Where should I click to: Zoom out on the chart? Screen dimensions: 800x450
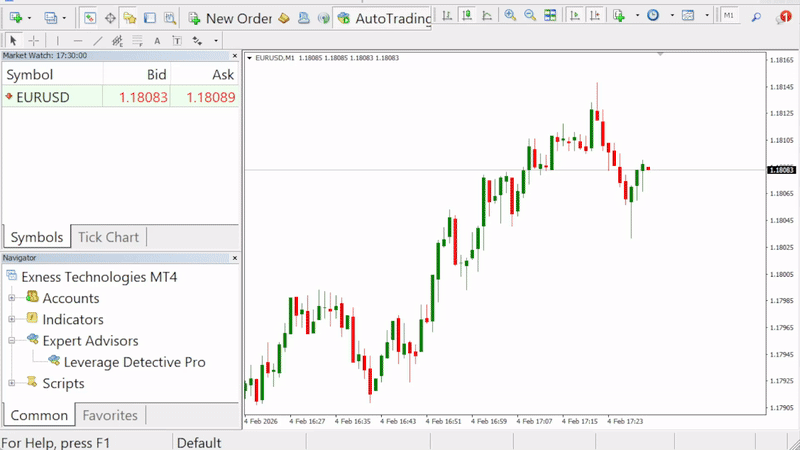point(530,15)
